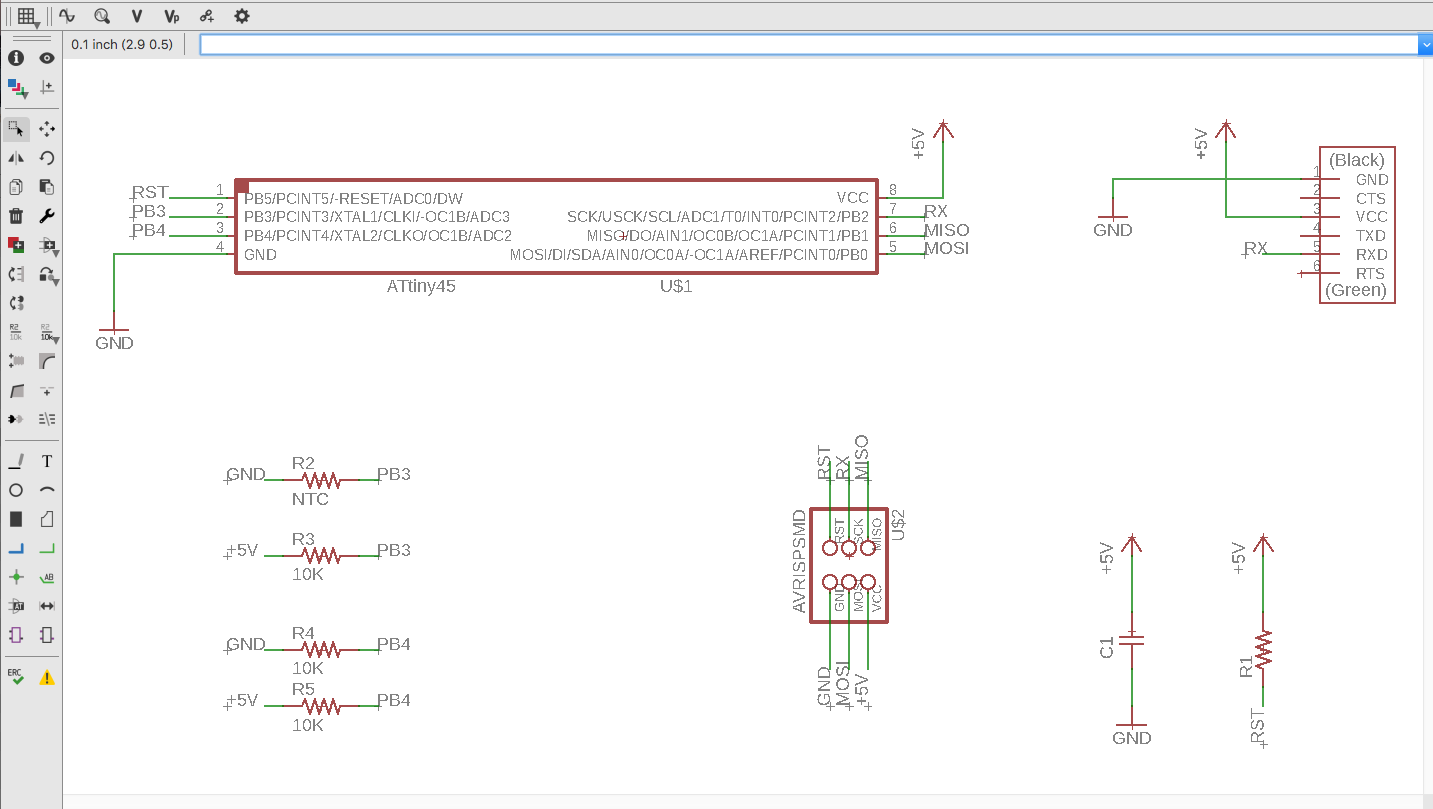This screenshot has width=1433, height=809.
Task: Select the Info tool
Action: click(16, 58)
